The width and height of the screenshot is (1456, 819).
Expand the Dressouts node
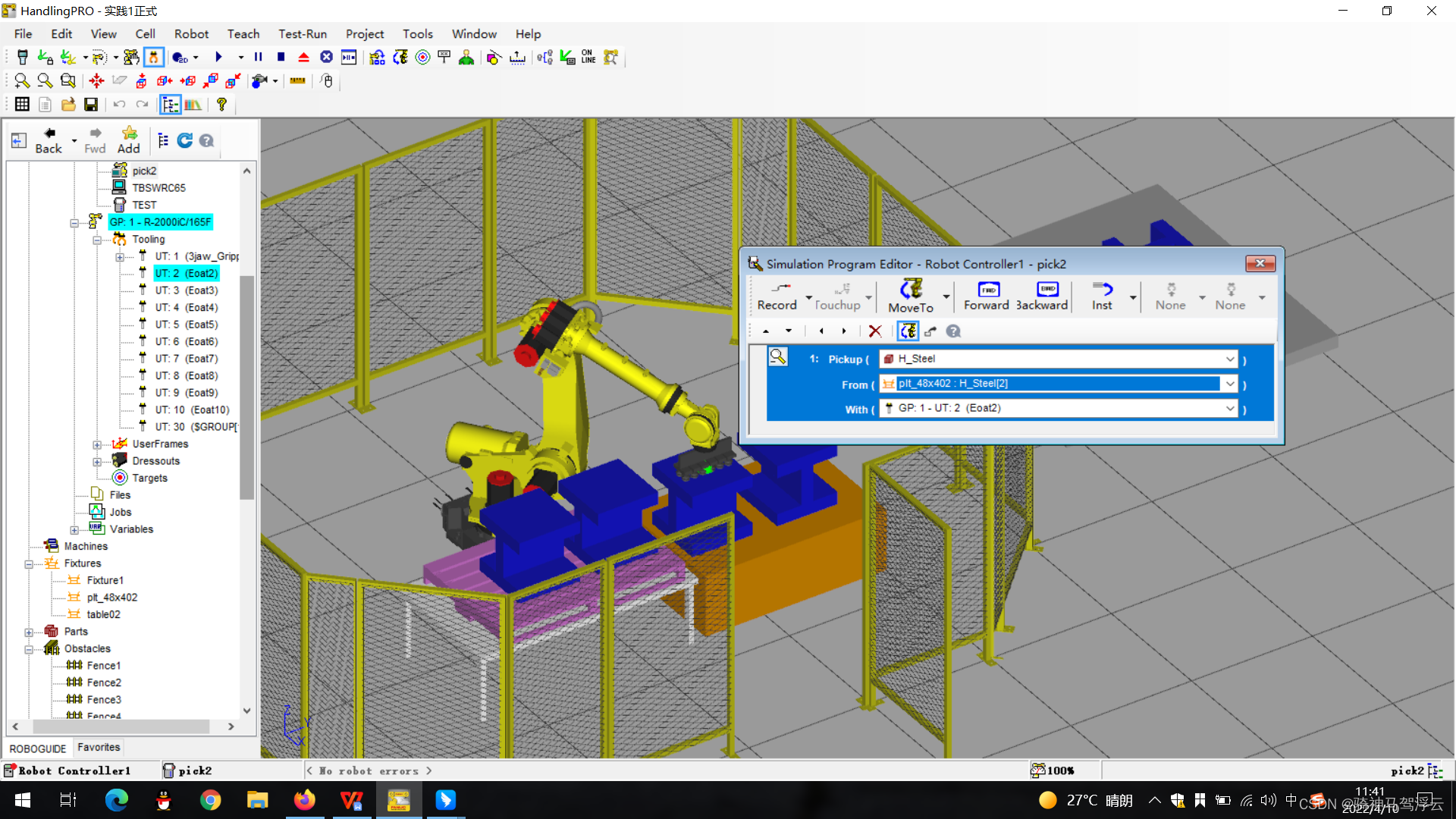click(x=97, y=462)
